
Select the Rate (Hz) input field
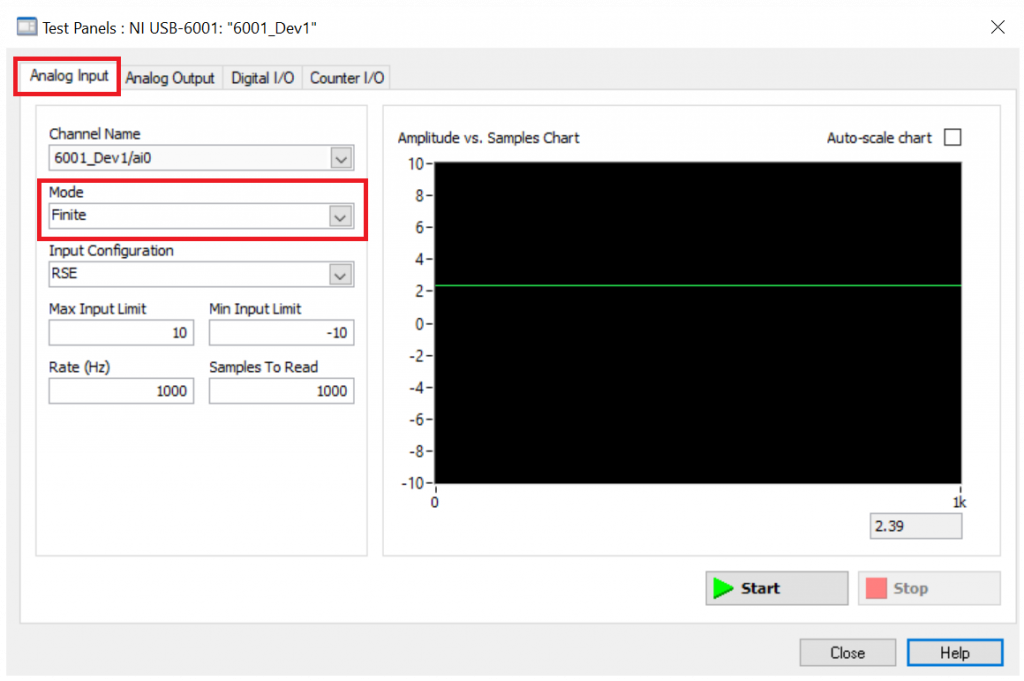[x=121, y=391]
